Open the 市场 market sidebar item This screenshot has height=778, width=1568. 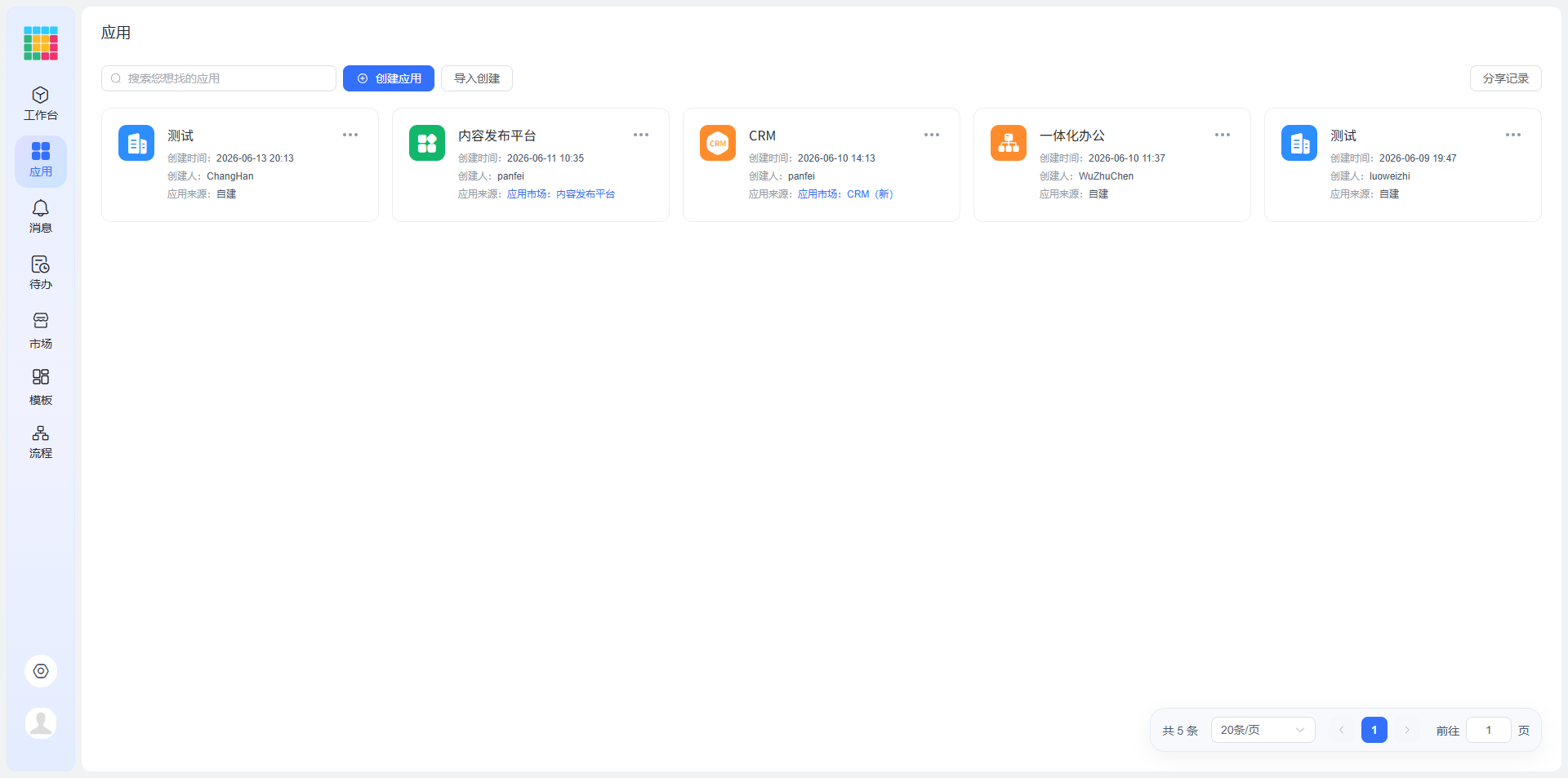coord(41,331)
